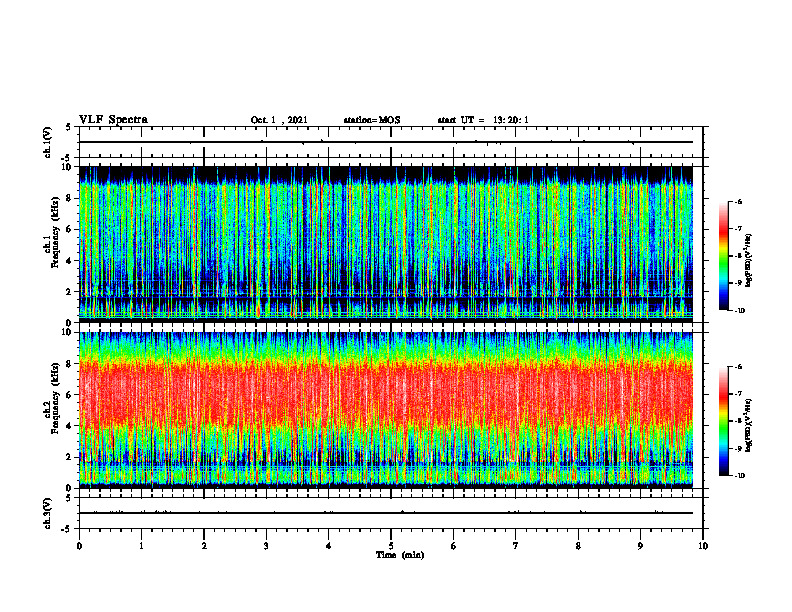Click the "0" tick on the time axis
Image resolution: width=792 pixels, height=612 pixels.
click(x=79, y=546)
